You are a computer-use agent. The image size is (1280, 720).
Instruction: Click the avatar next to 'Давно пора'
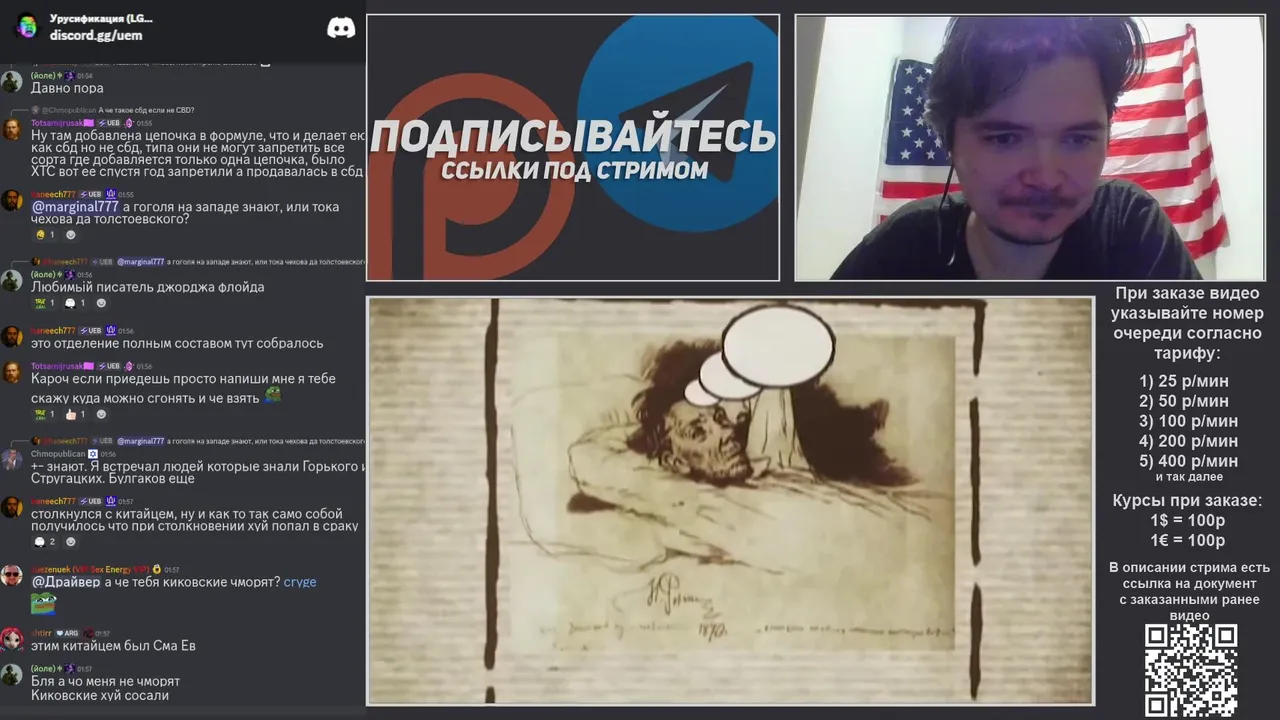[12, 82]
